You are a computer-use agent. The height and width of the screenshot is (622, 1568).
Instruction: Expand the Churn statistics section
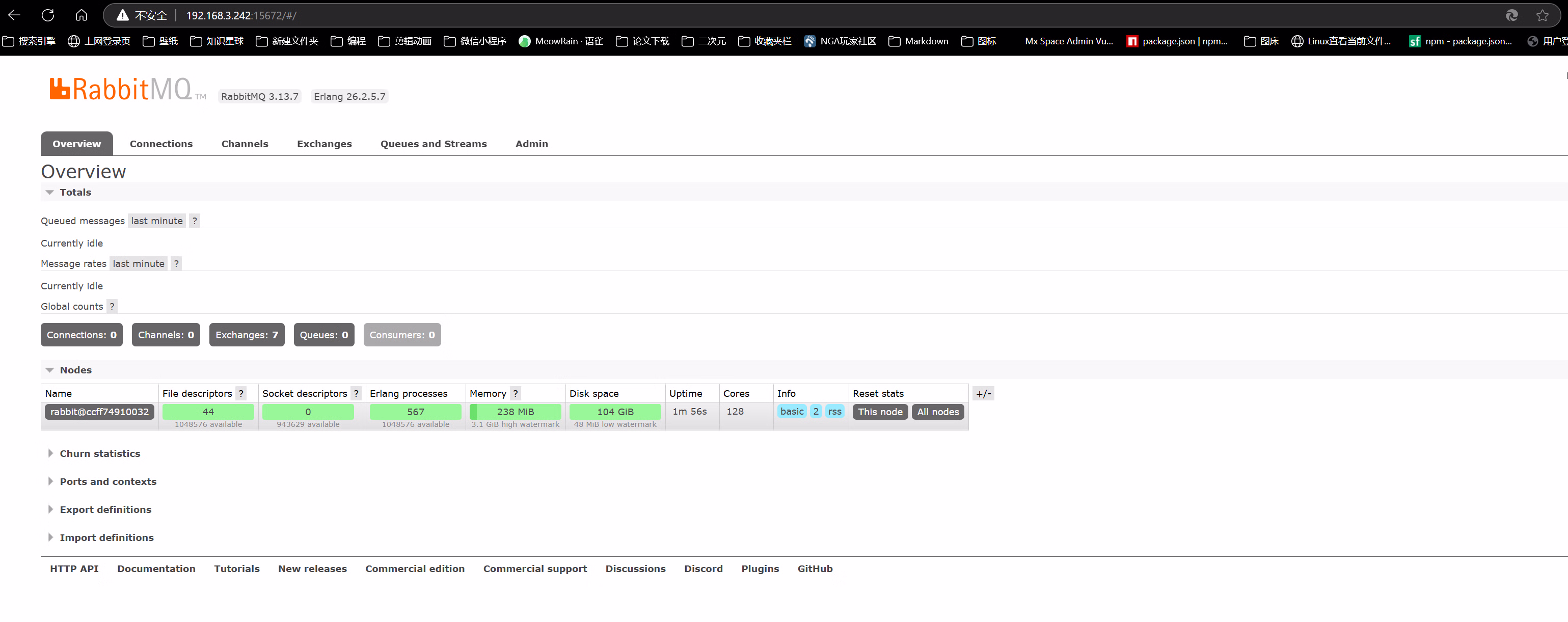click(x=100, y=453)
